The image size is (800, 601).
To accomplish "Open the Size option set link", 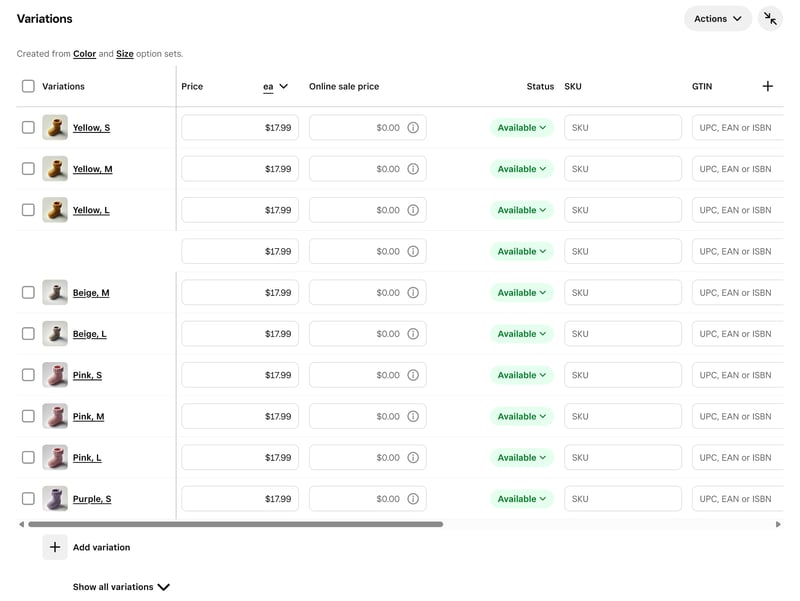I will coord(125,54).
